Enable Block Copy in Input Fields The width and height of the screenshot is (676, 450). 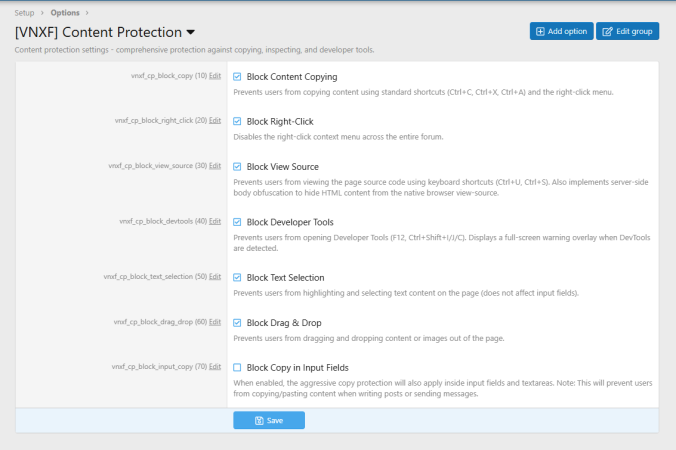pos(237,368)
